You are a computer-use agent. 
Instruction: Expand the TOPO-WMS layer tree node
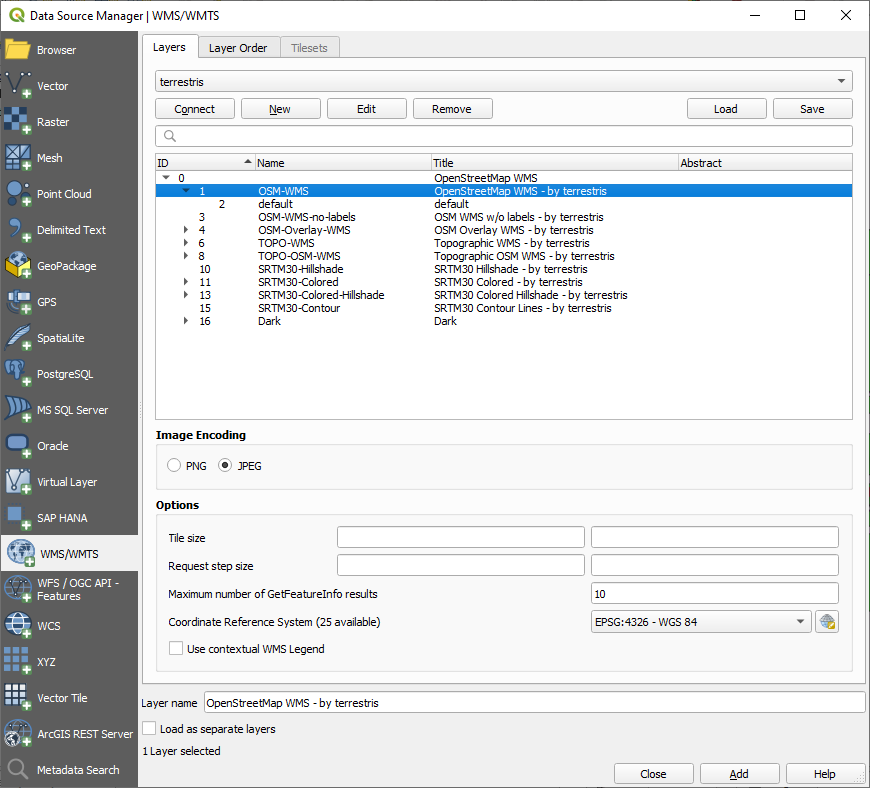pyautogui.click(x=186, y=243)
